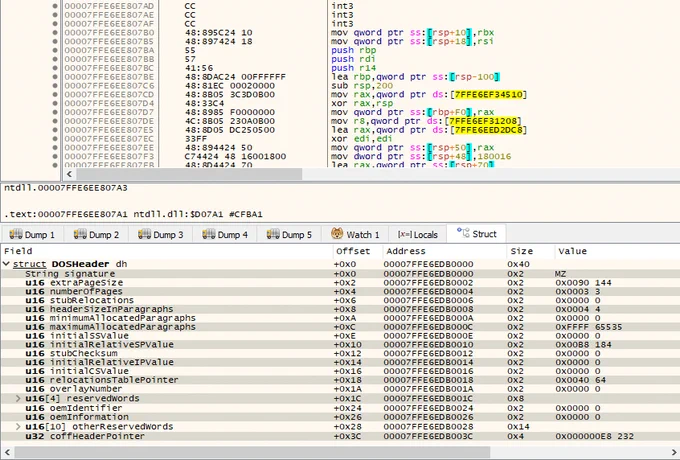680x460 pixels.
Task: Click the Struct tab tree icon
Action: pyautogui.click(x=463, y=233)
